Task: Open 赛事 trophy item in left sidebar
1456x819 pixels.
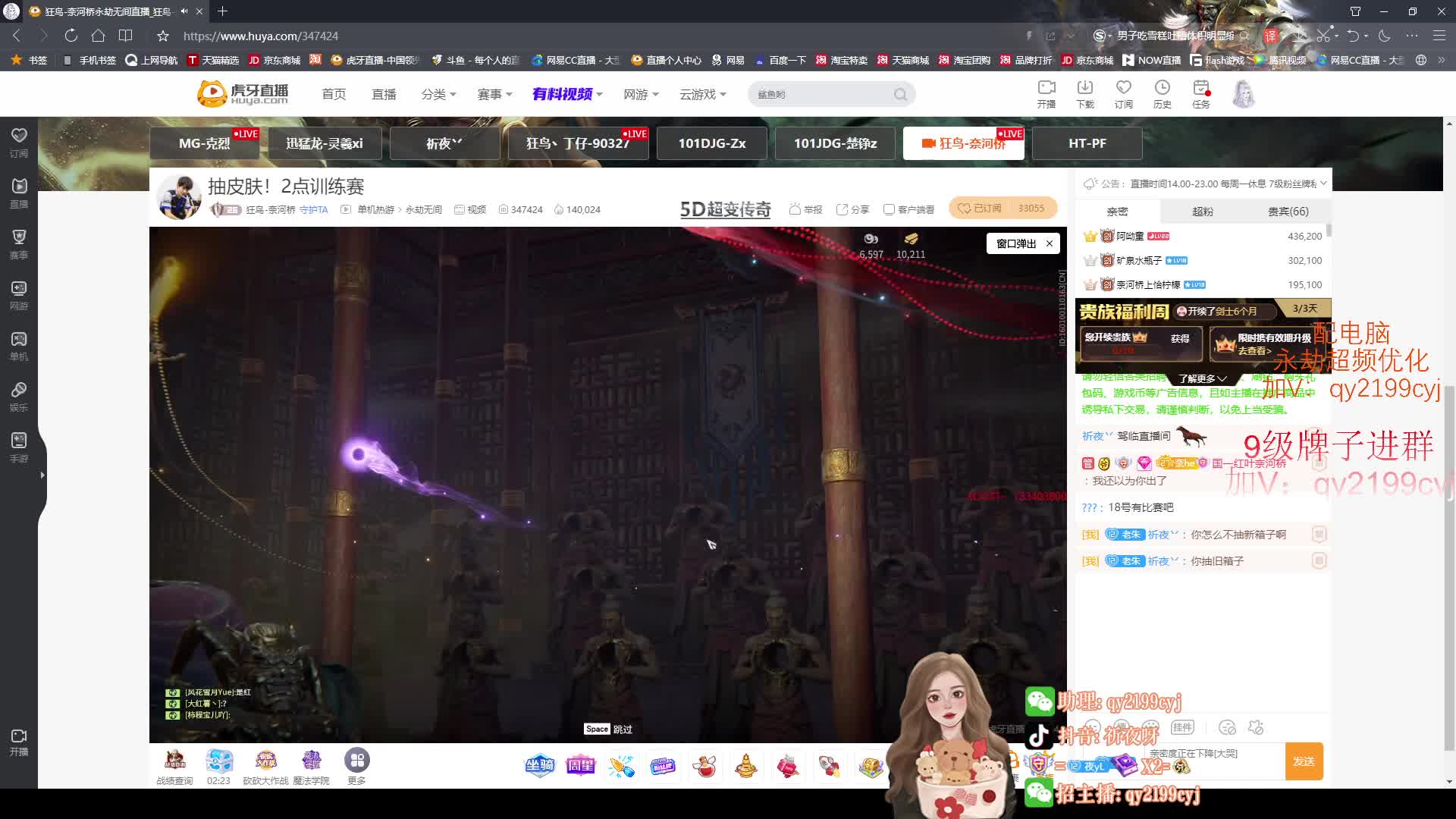Action: pos(19,243)
